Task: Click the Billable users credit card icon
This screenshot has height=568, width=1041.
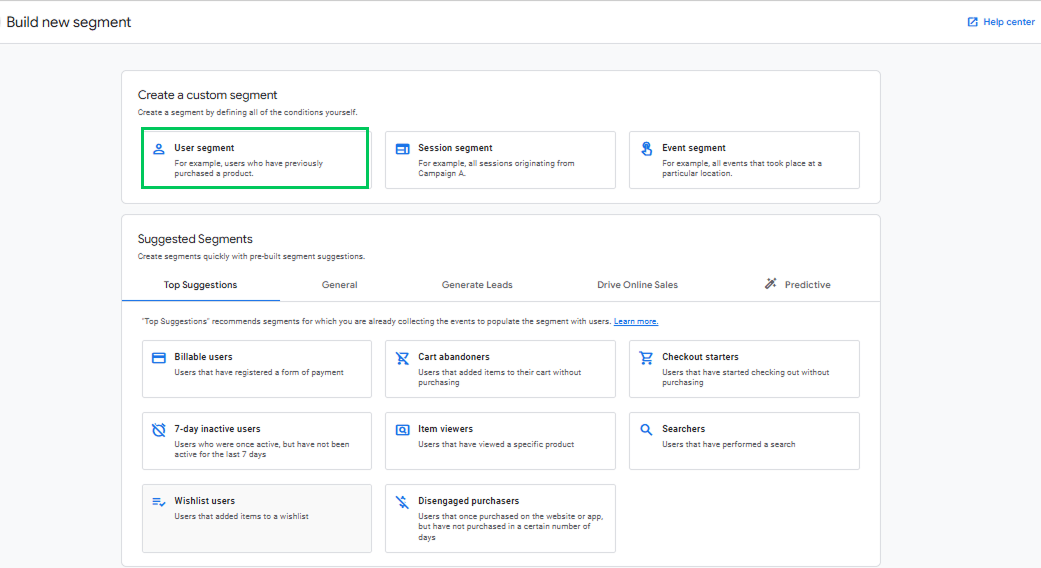Action: (158, 358)
